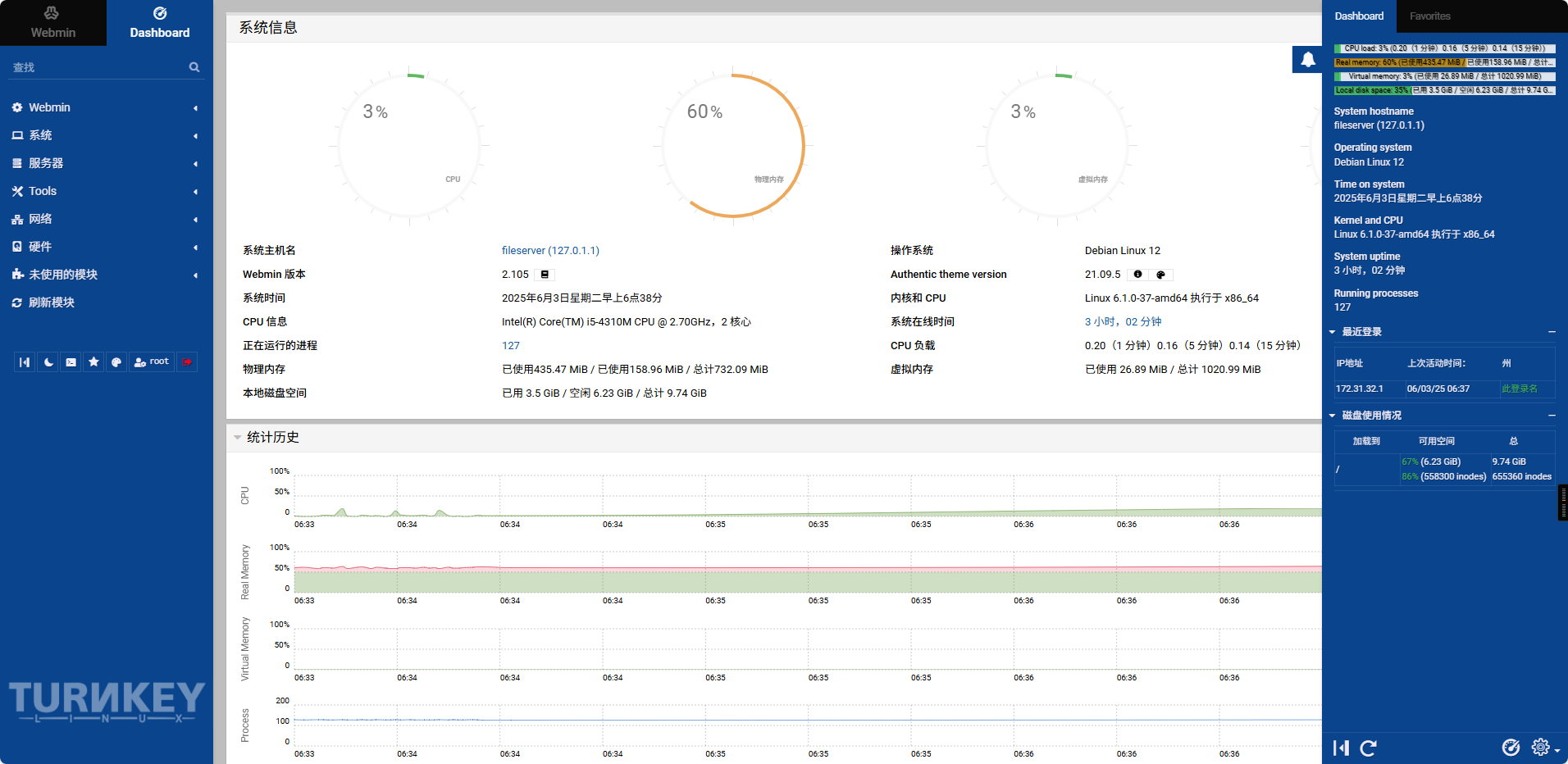Toggle the favorites star in the sidebar
The height and width of the screenshot is (764, 1568).
(x=93, y=362)
